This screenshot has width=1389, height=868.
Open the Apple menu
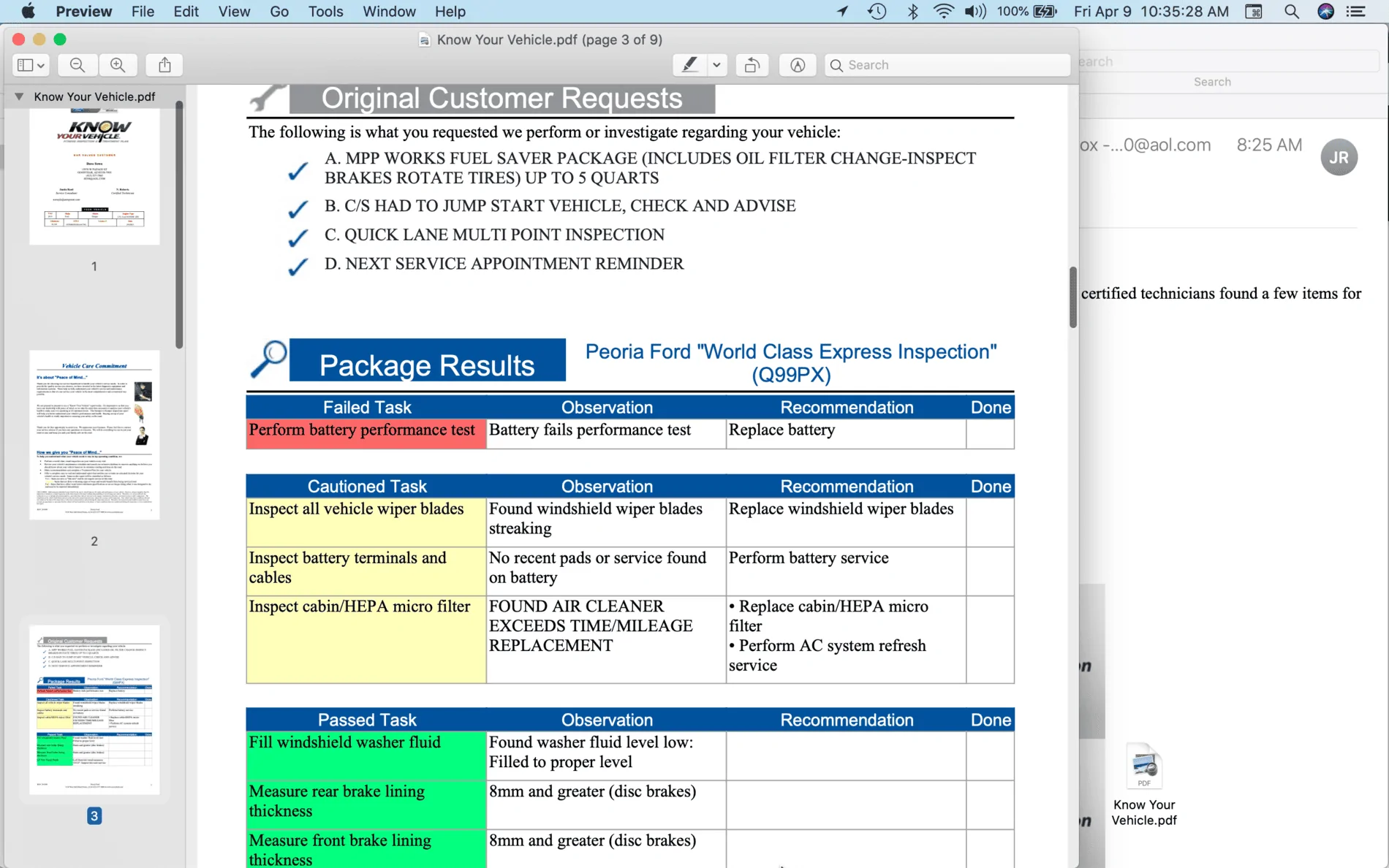coord(28,11)
